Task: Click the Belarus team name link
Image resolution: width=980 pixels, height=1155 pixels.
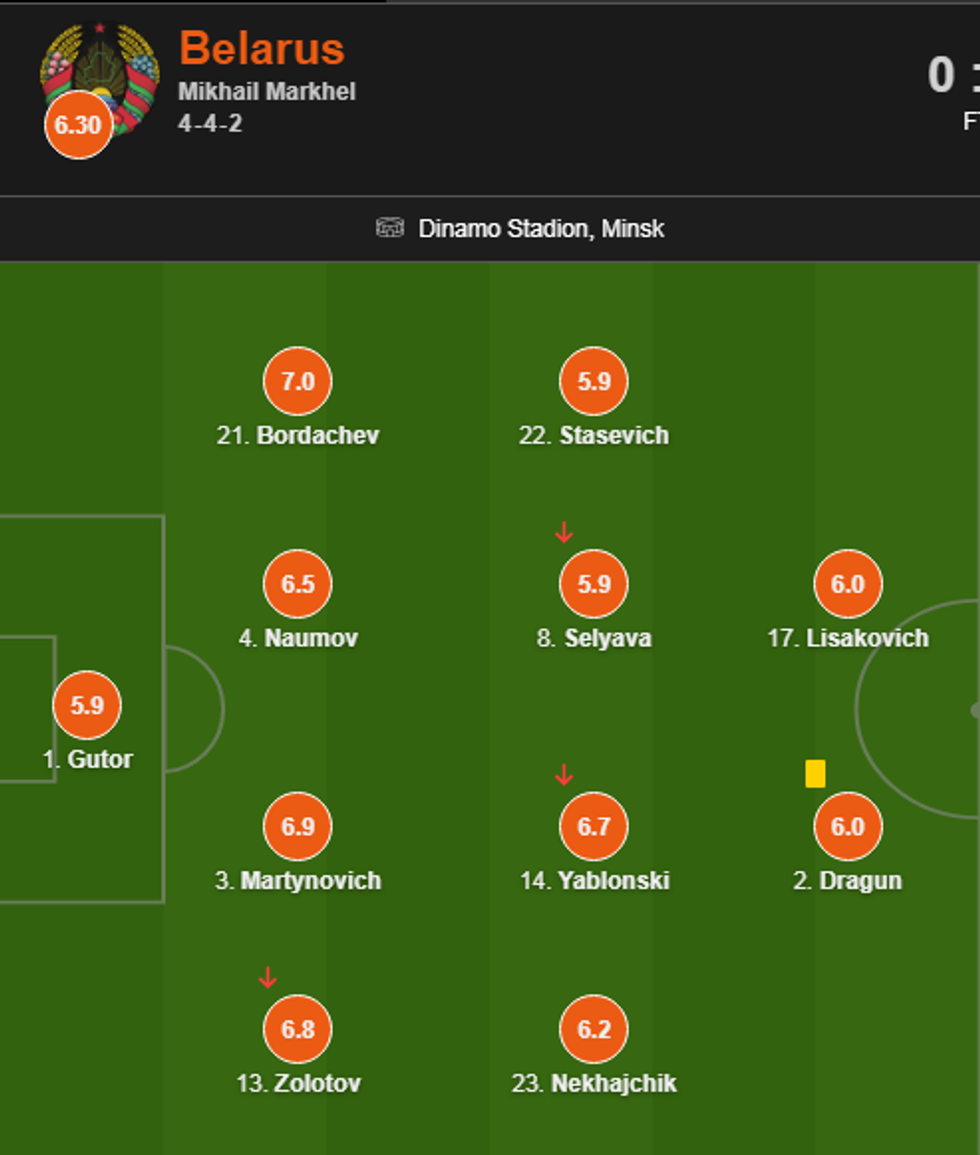Action: tap(262, 48)
